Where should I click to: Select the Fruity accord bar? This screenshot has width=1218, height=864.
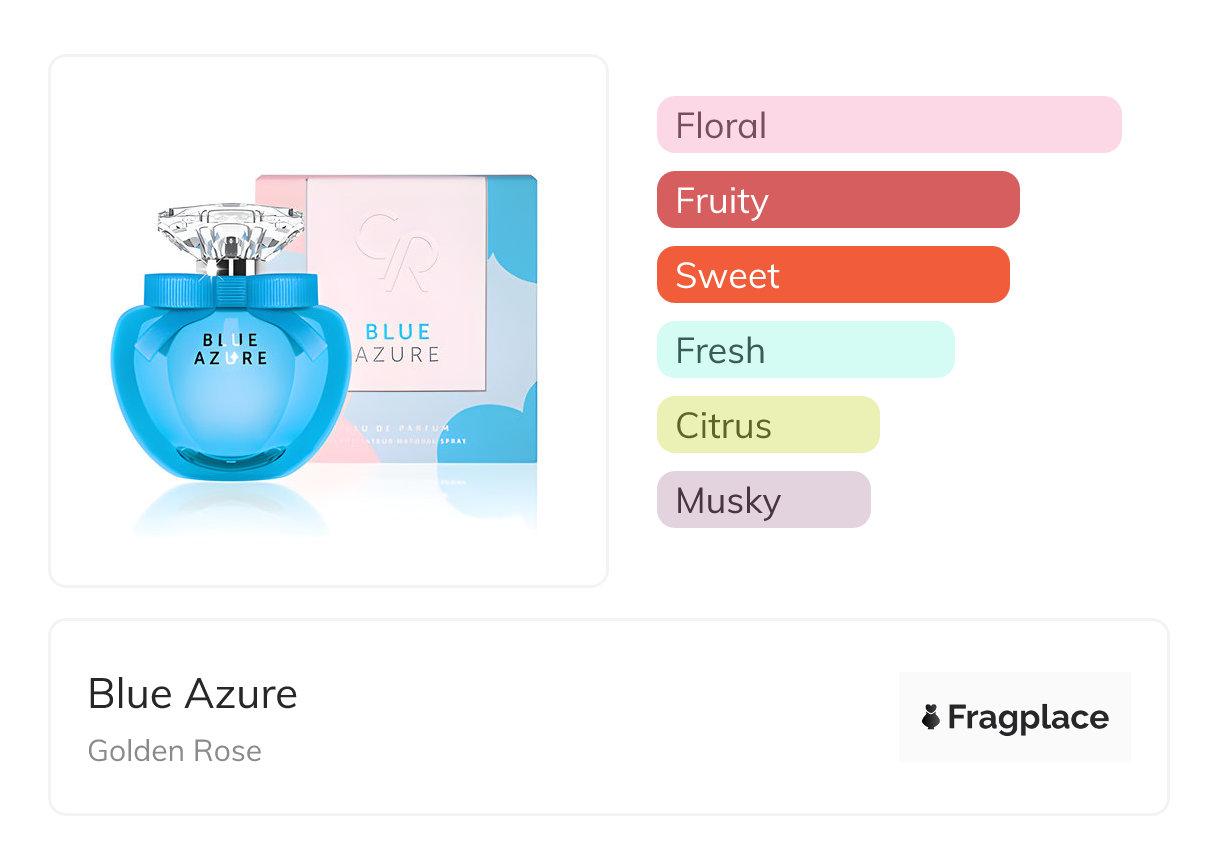click(837, 200)
